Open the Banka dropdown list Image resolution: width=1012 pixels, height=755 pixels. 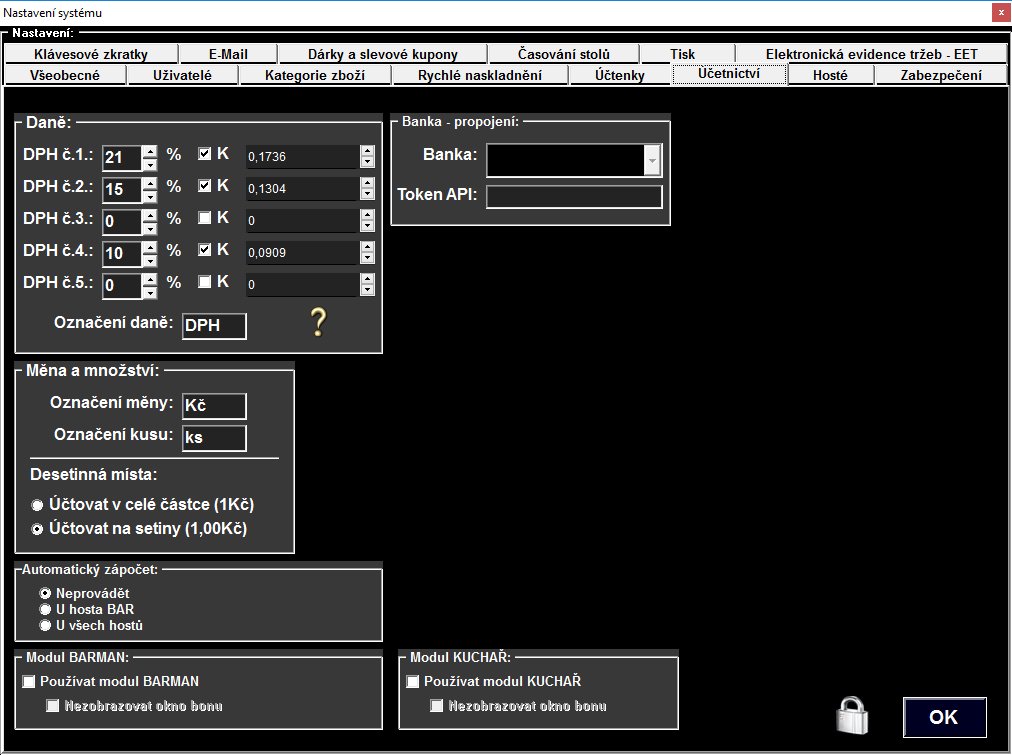[x=652, y=160]
